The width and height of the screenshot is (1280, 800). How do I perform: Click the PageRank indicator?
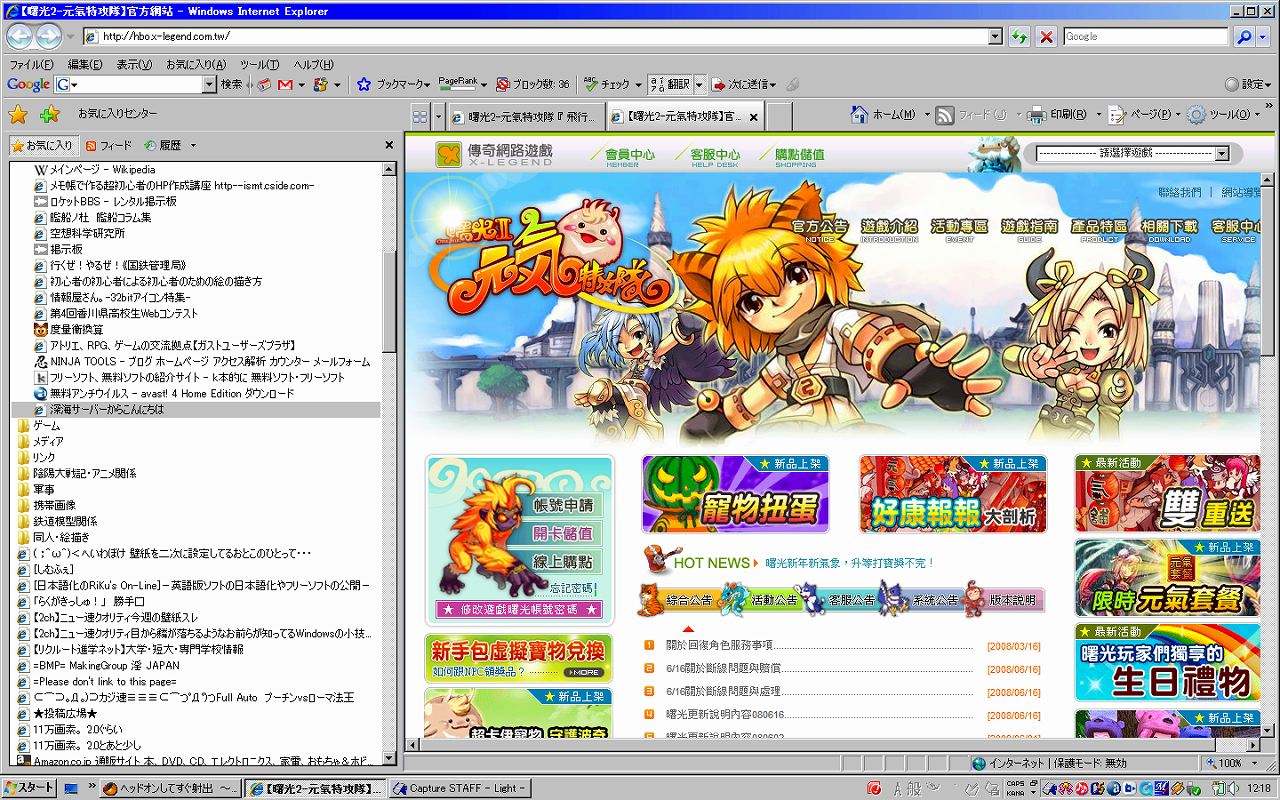coord(458,84)
